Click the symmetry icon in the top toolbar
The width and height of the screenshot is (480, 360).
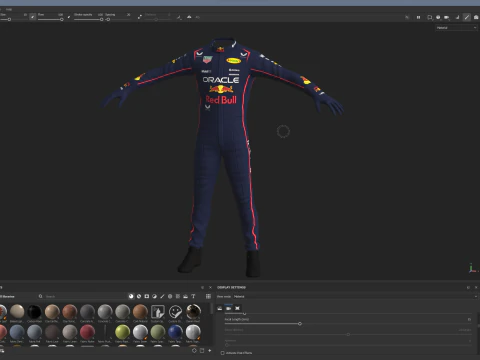tap(189, 17)
